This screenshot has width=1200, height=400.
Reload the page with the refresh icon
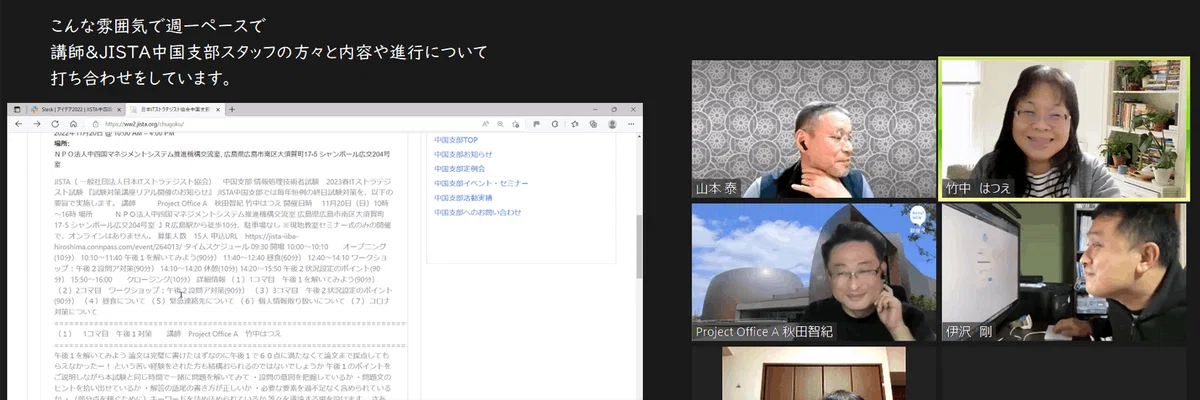coord(55,124)
